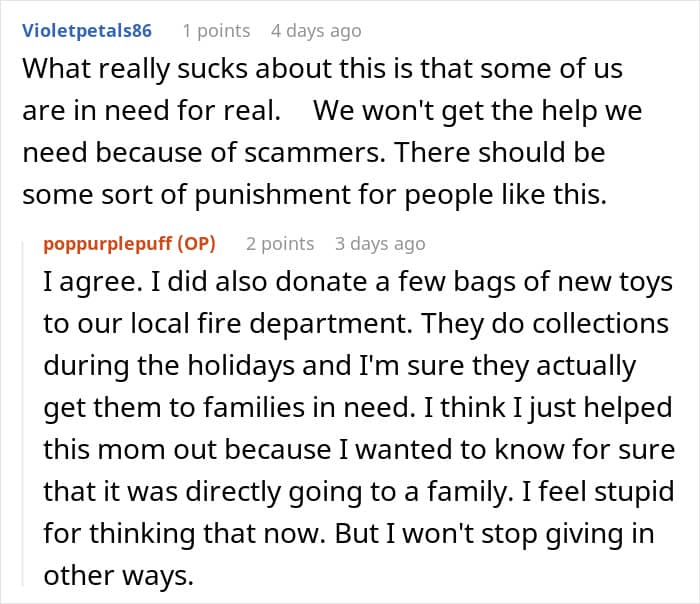700x604 pixels.
Task: Click "other ways." final reply line
Action: pyautogui.click(x=118, y=576)
